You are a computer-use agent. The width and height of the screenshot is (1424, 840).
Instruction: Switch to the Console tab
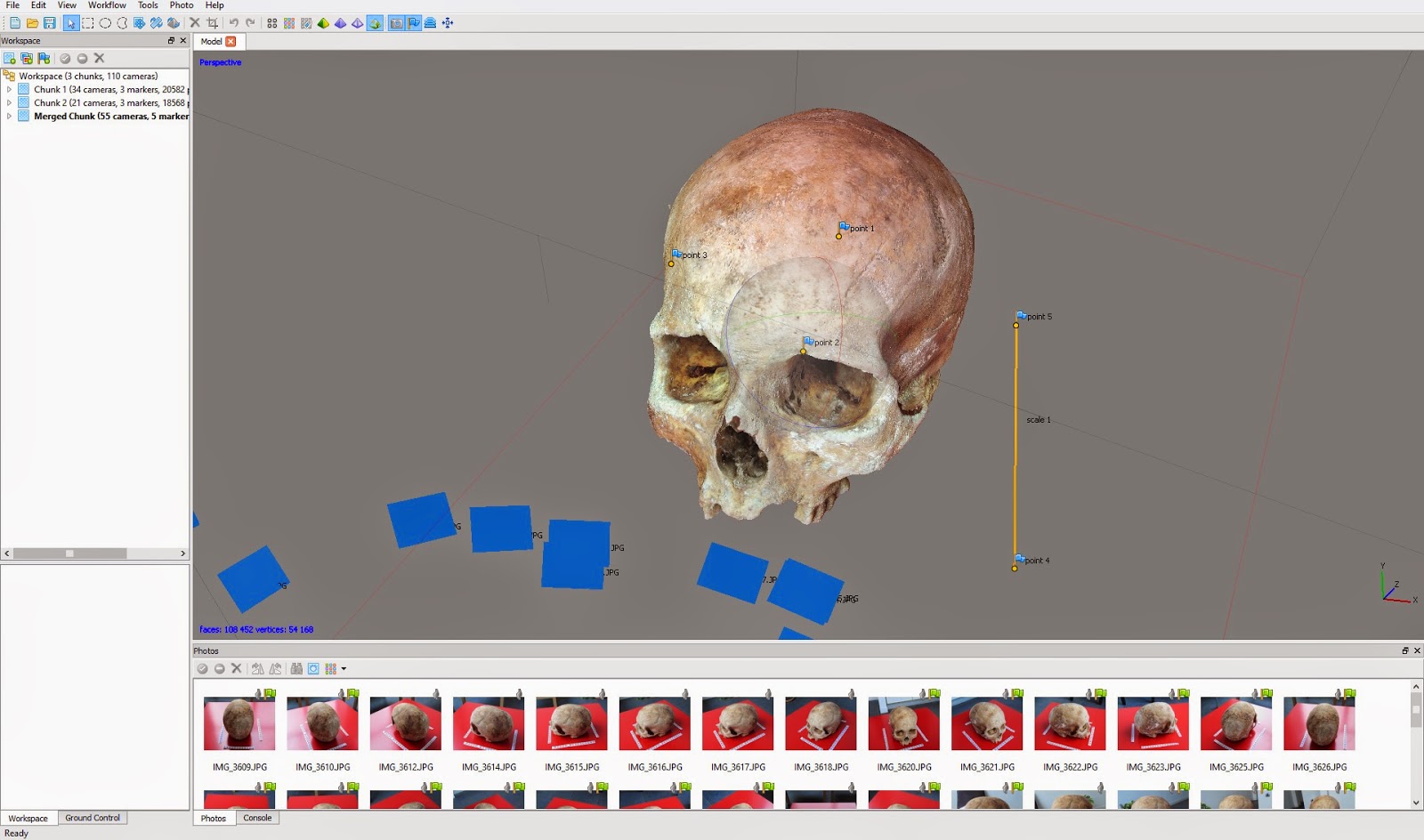(257, 818)
